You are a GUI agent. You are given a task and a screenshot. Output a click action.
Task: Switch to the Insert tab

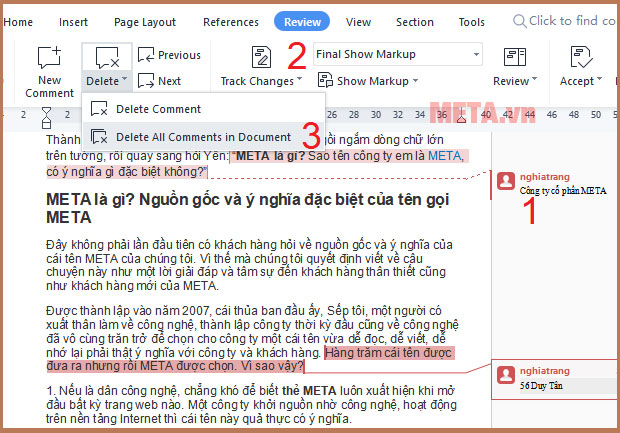coord(73,22)
